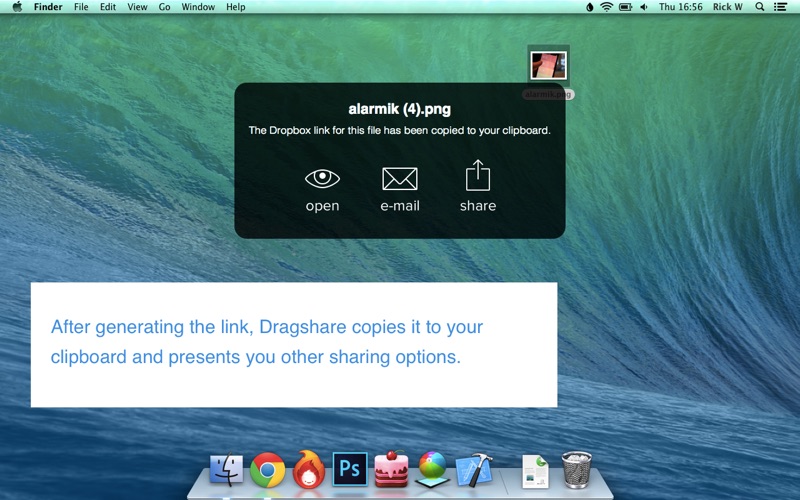800x500 pixels.
Task: Select the alarmik.png desktop file thumbnail
Action: click(549, 65)
